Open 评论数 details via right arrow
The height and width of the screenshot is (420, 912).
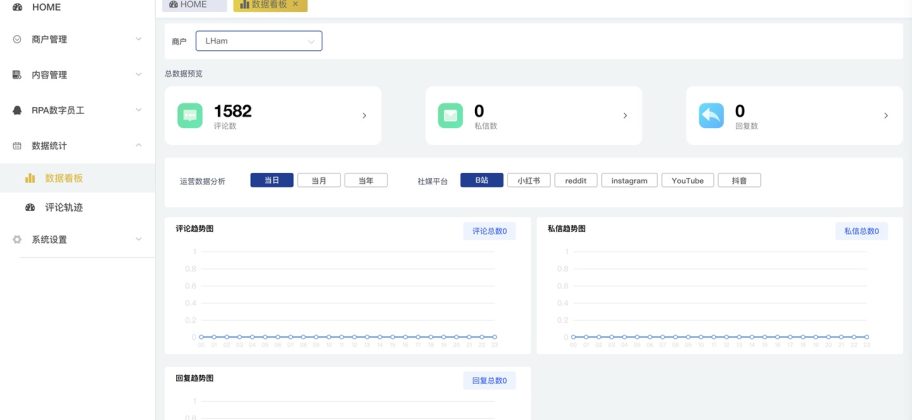[x=364, y=116]
